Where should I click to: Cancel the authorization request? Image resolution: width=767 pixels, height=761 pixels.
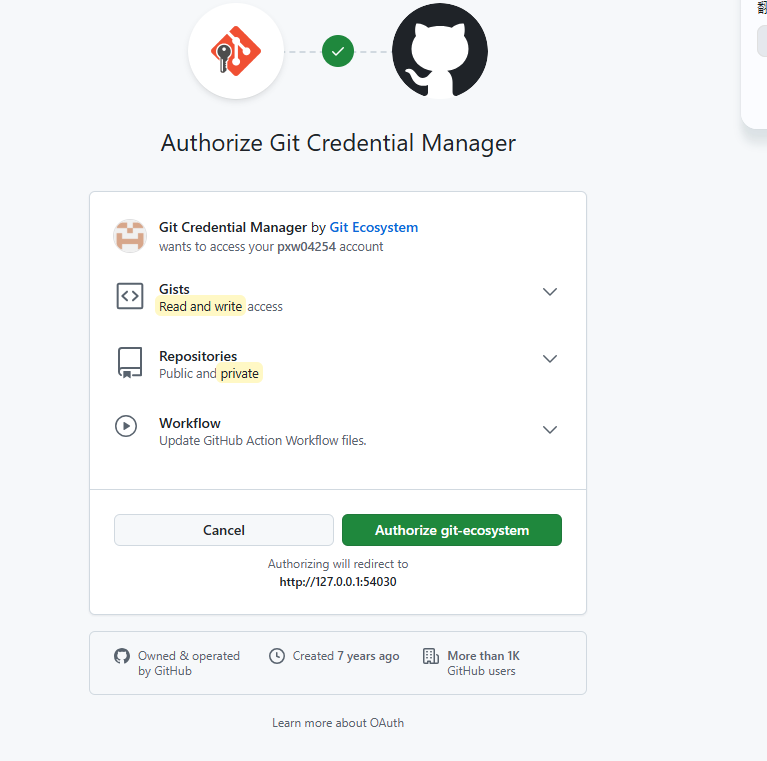coord(224,530)
